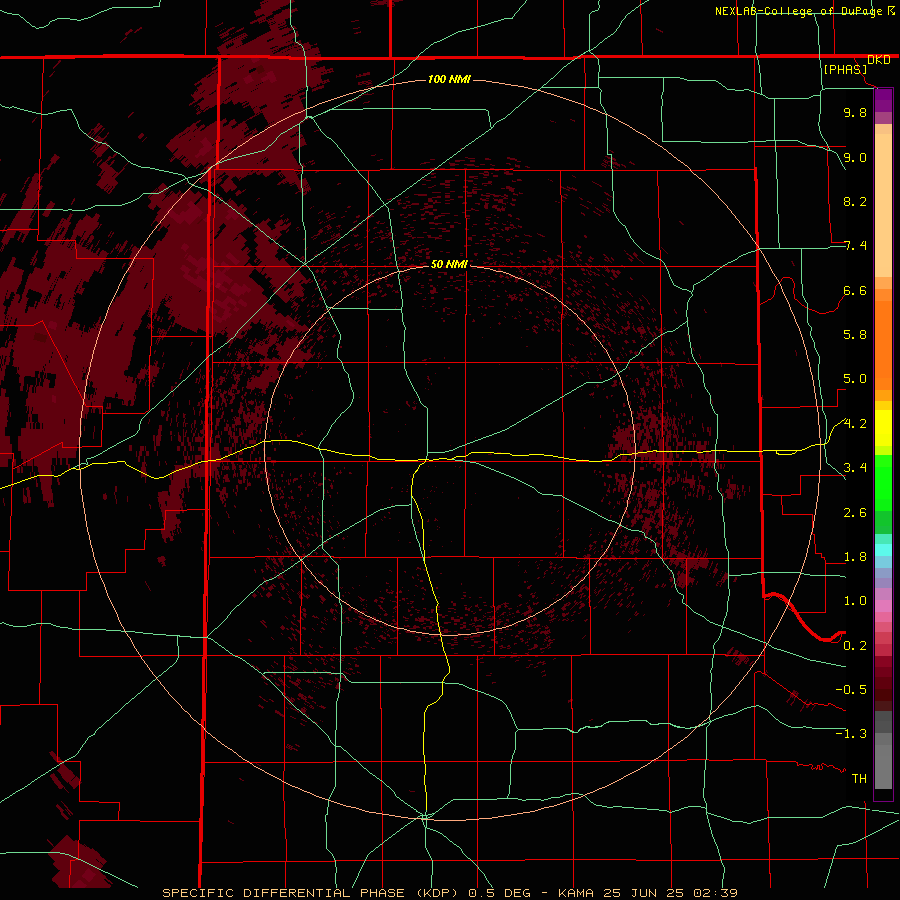The image size is (900, 900).
Task: Click the 2.6 legend value
Action: pos(855,512)
